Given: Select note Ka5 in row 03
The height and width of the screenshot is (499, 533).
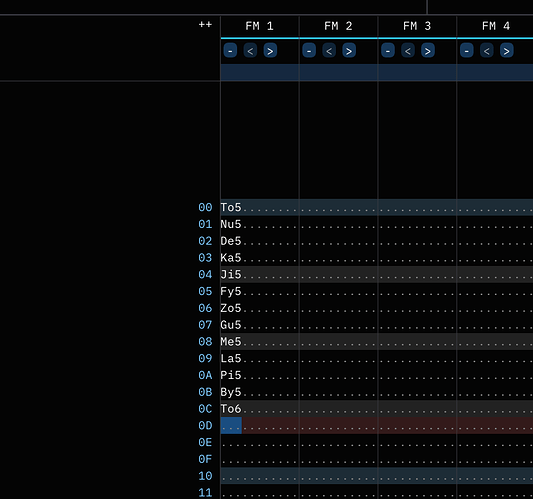Looking at the screenshot, I should pos(231,258).
